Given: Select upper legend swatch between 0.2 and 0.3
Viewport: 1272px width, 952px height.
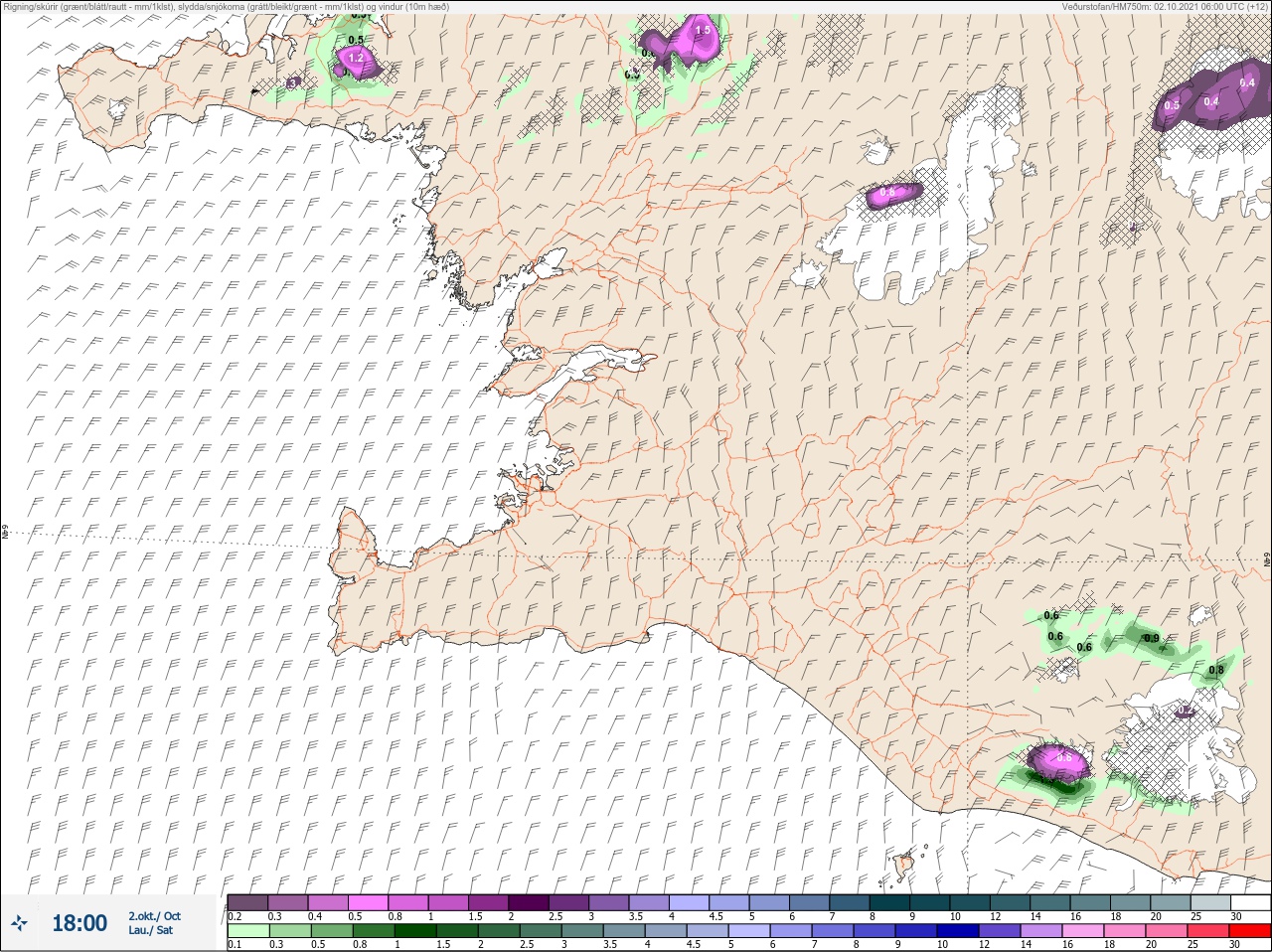Looking at the screenshot, I should (x=247, y=902).
